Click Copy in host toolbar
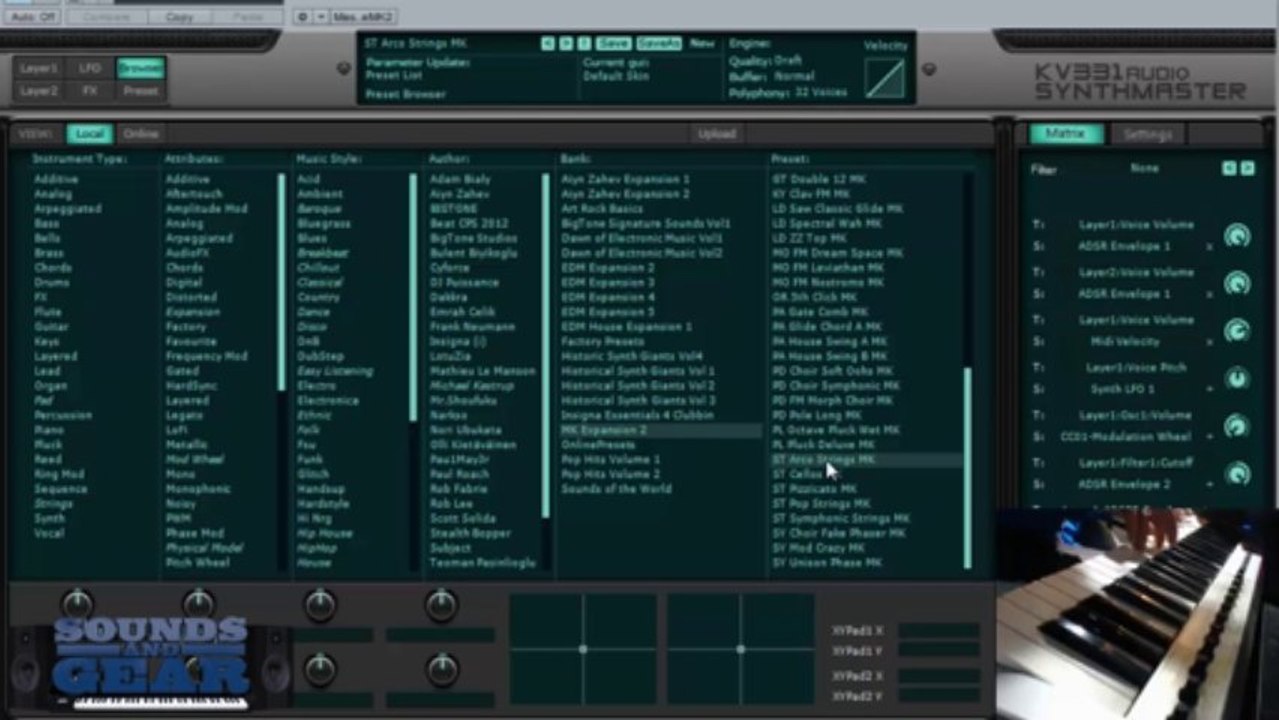The height and width of the screenshot is (720, 1279). tap(179, 17)
